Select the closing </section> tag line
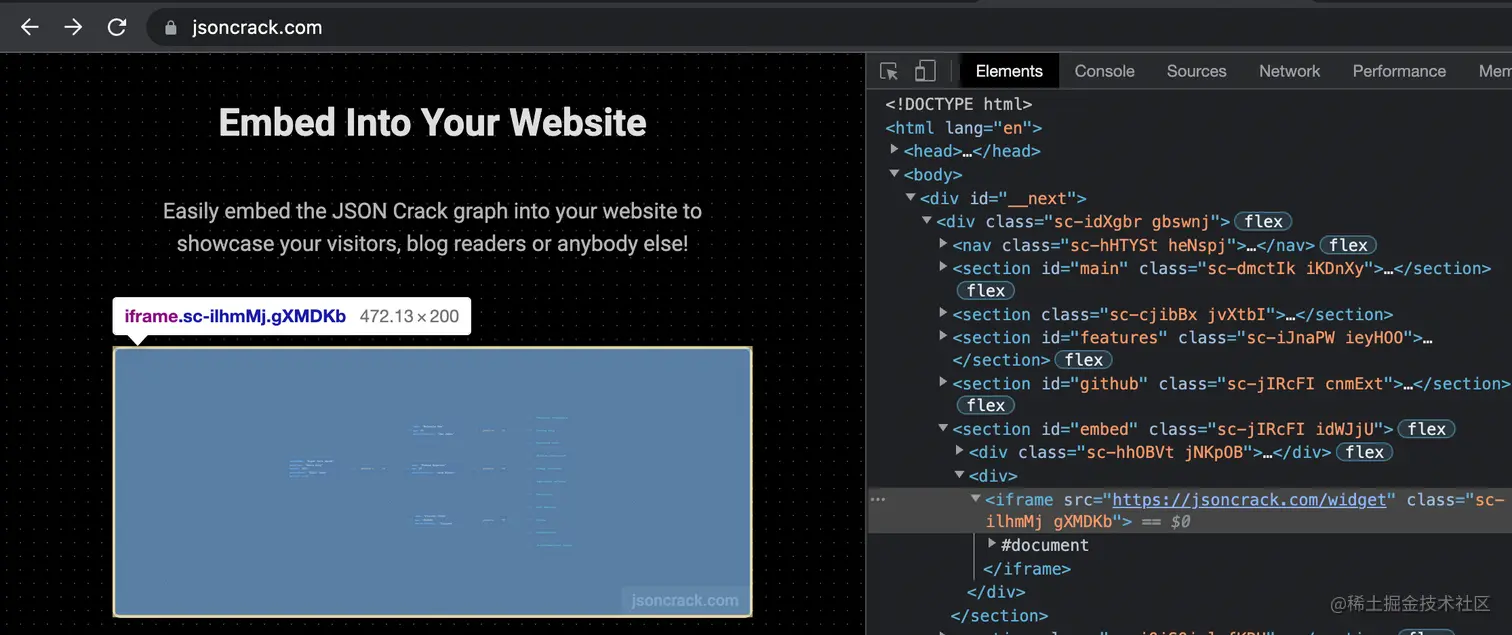 click(x=999, y=616)
